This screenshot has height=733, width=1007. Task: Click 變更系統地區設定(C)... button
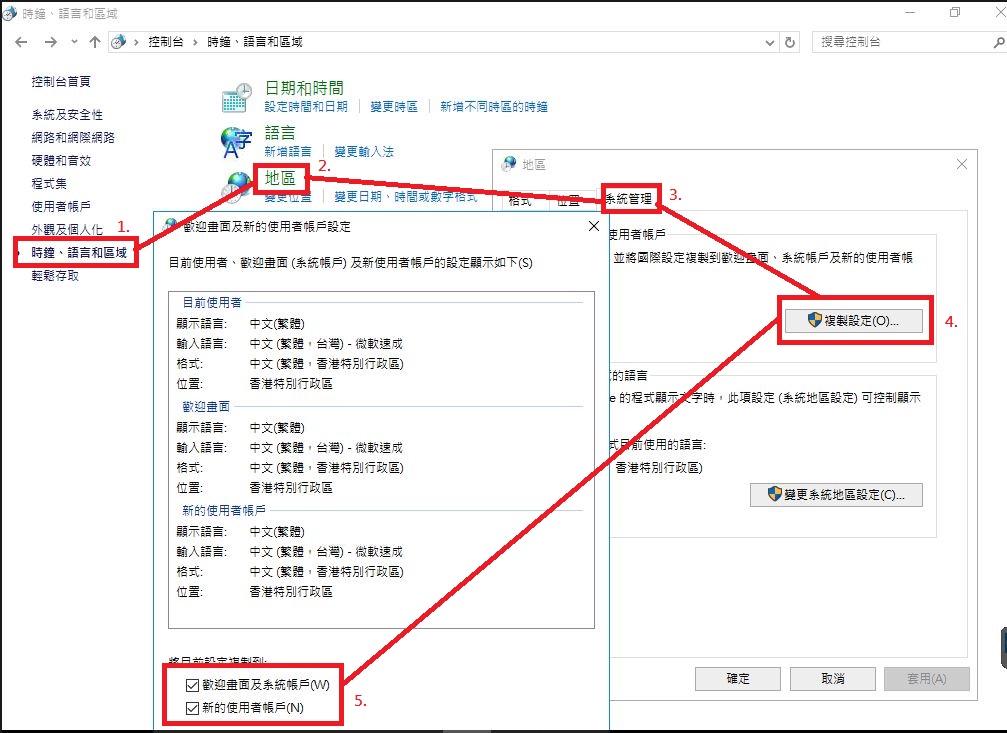click(x=836, y=495)
